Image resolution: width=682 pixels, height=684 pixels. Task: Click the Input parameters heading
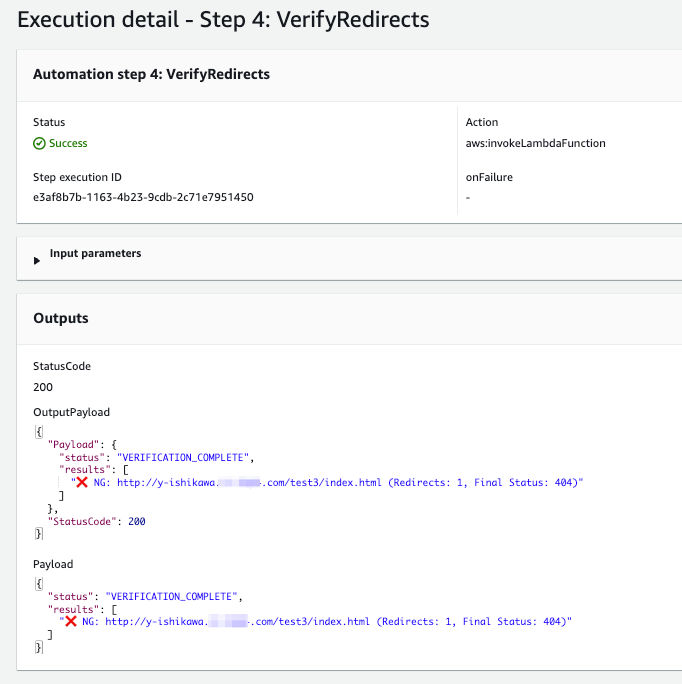coord(95,253)
